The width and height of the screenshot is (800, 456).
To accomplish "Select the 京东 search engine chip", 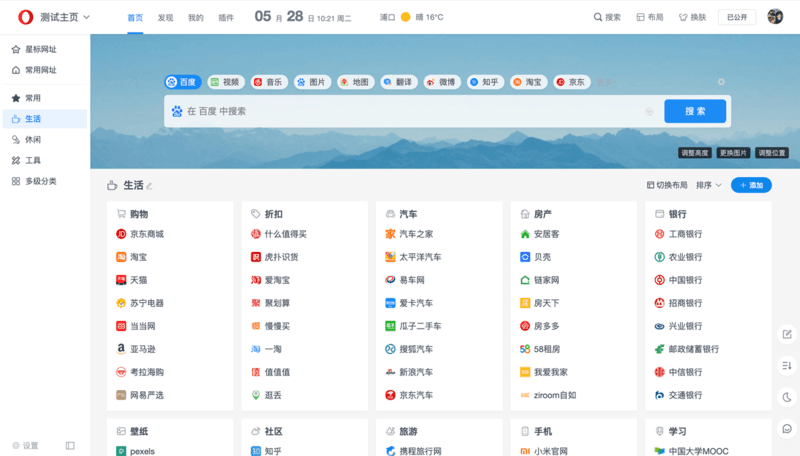I will point(572,82).
